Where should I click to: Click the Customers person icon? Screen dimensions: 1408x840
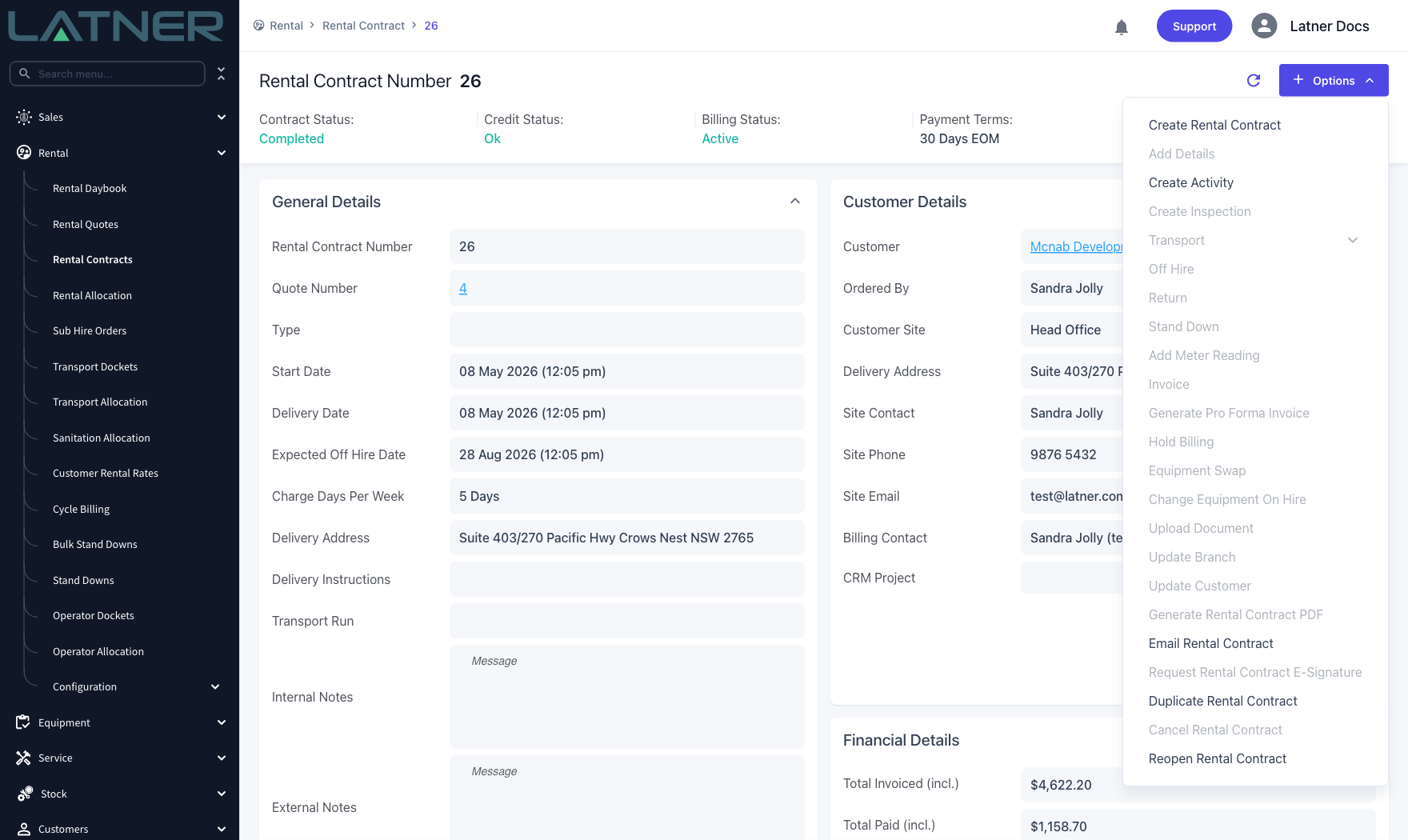tap(24, 829)
